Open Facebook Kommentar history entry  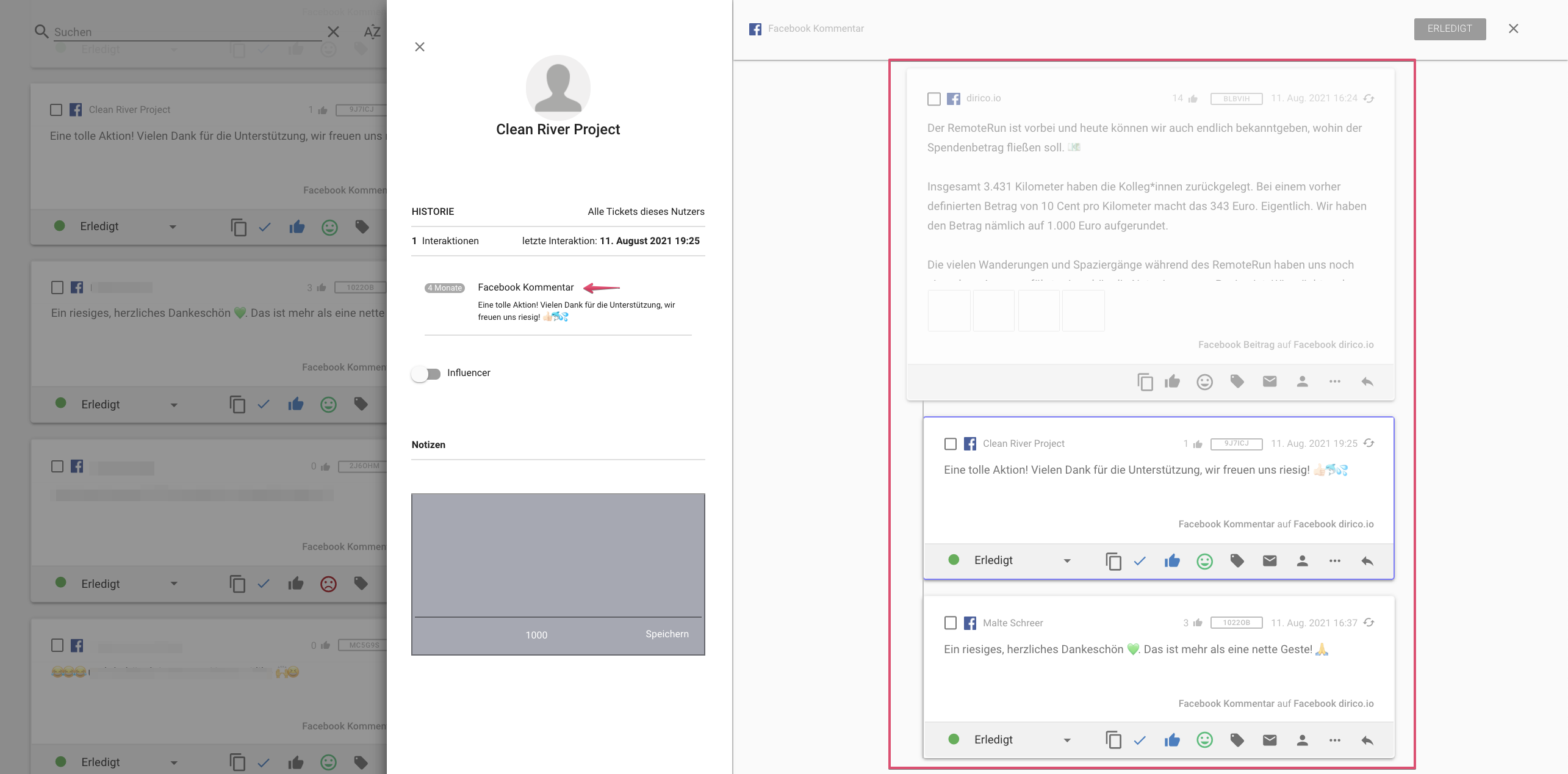click(525, 288)
